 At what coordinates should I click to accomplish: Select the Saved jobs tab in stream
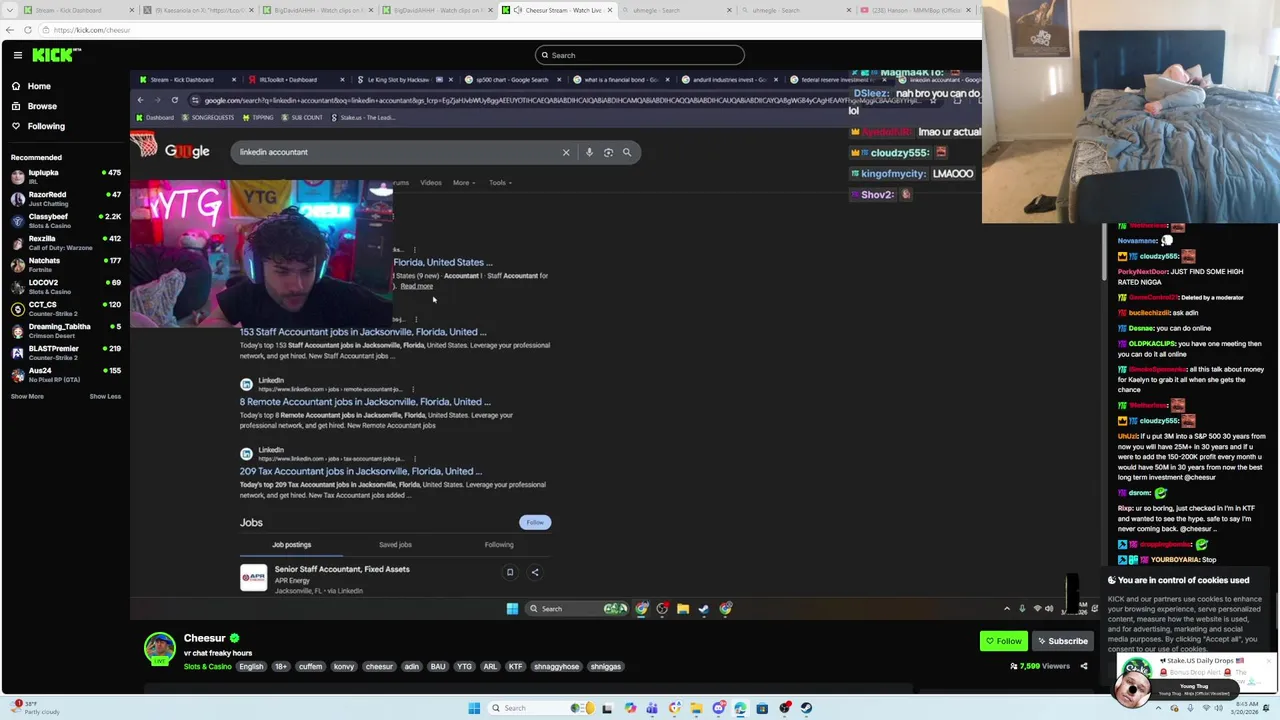[395, 545]
